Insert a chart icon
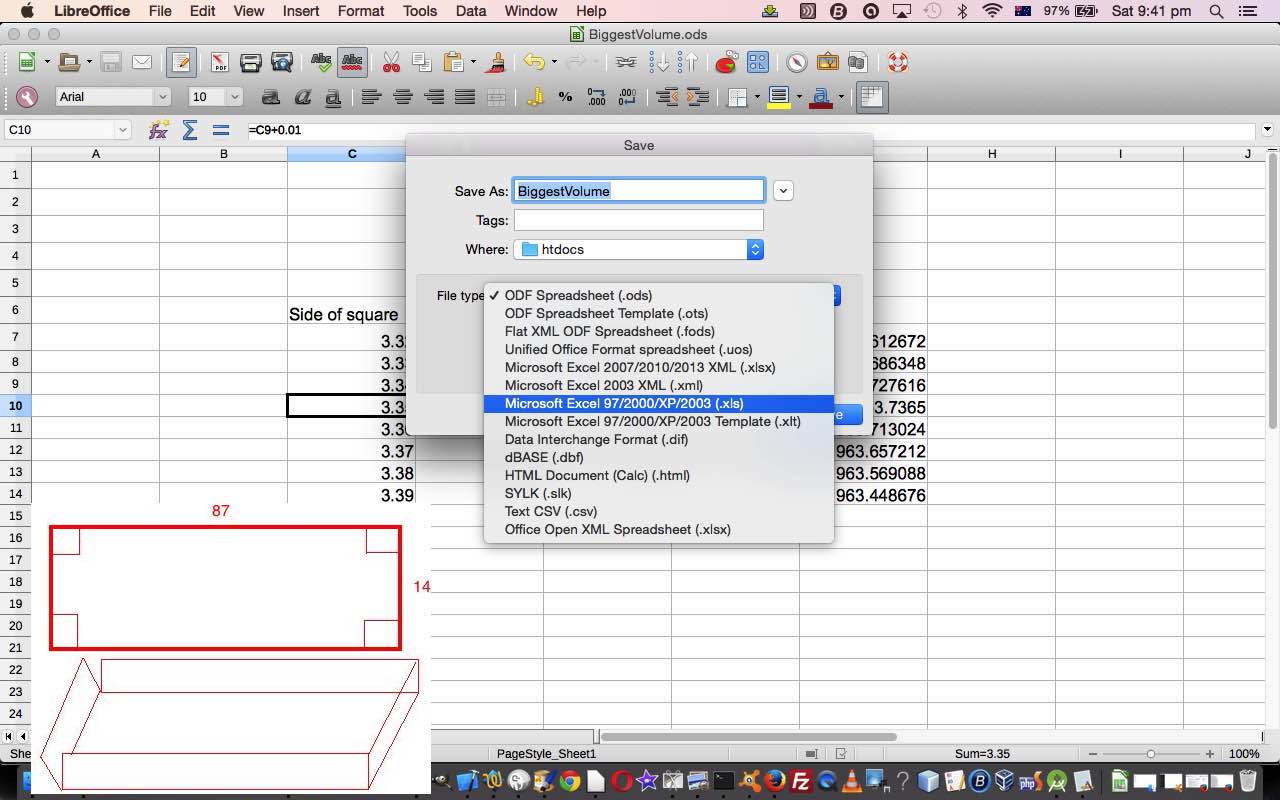The width and height of the screenshot is (1280, 800). point(726,62)
